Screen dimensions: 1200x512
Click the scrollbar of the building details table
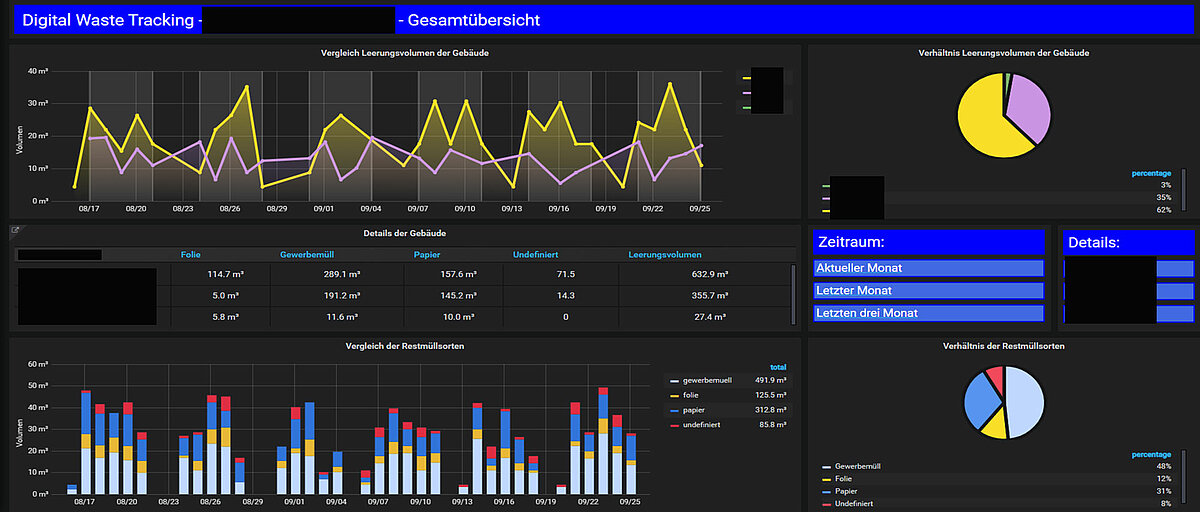point(794,295)
